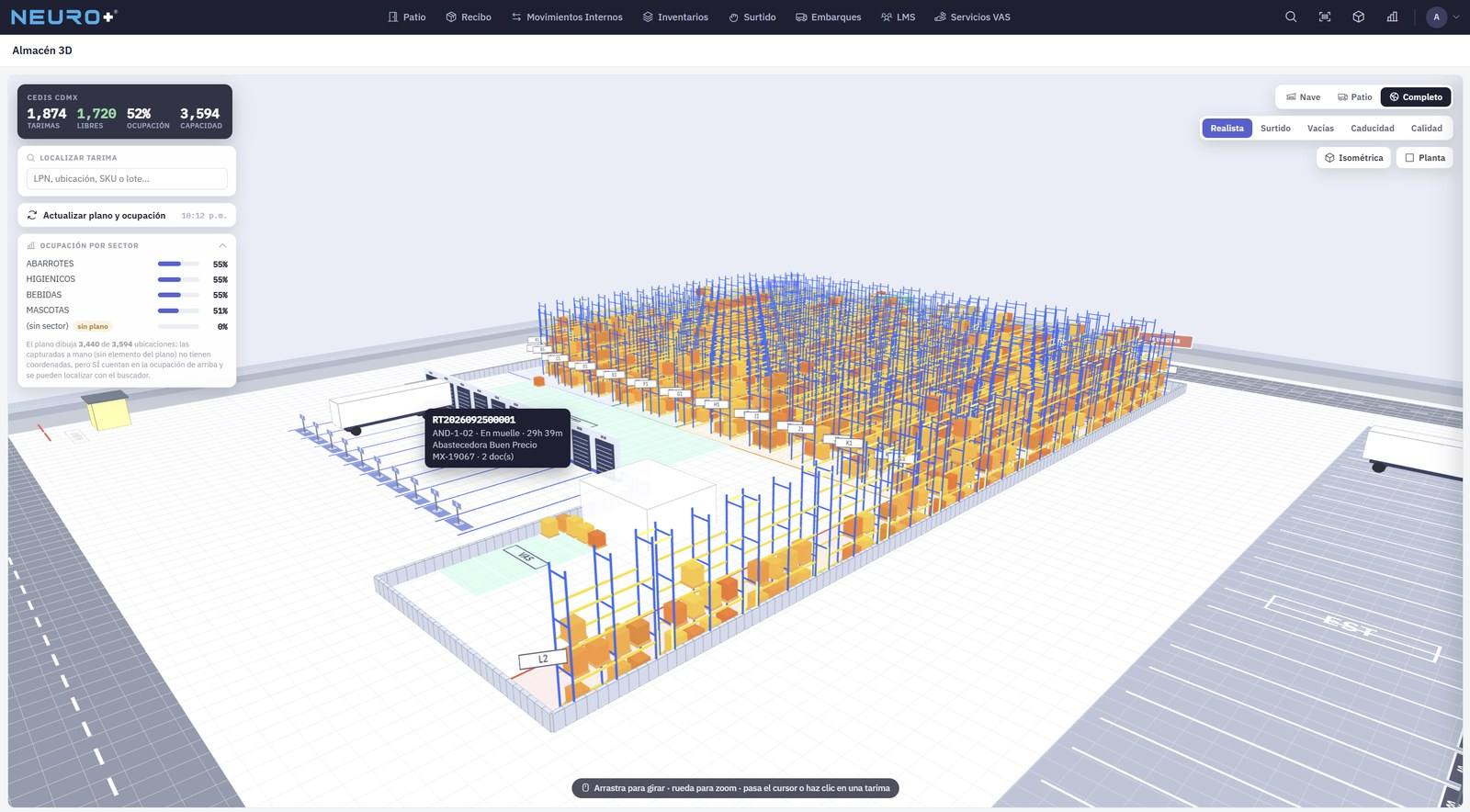Viewport: 1470px width, 812px height.
Task: Switch to the Caducidad display mode
Action: [1372, 128]
